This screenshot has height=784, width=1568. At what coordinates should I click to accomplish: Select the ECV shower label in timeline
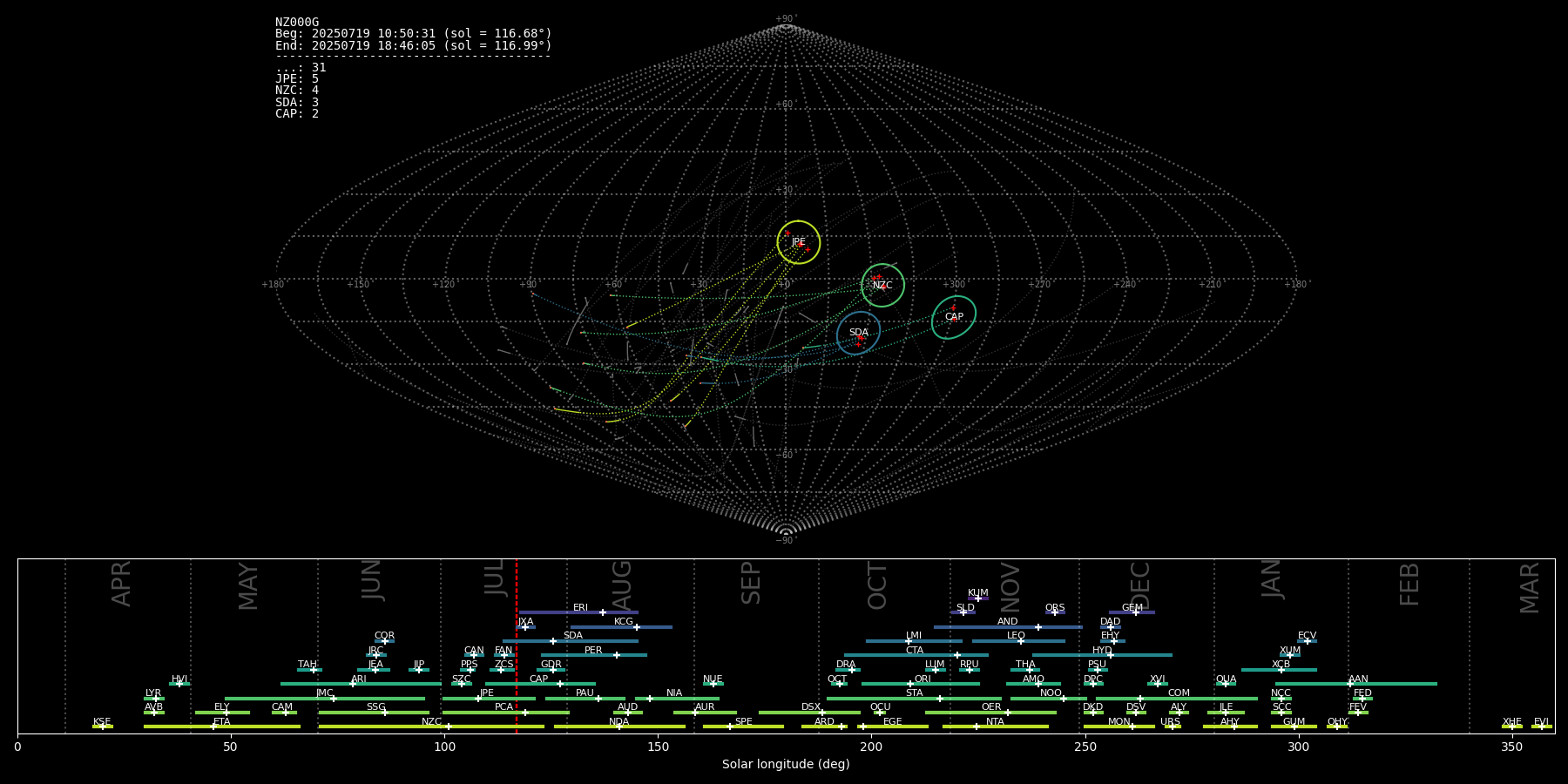point(1307,636)
